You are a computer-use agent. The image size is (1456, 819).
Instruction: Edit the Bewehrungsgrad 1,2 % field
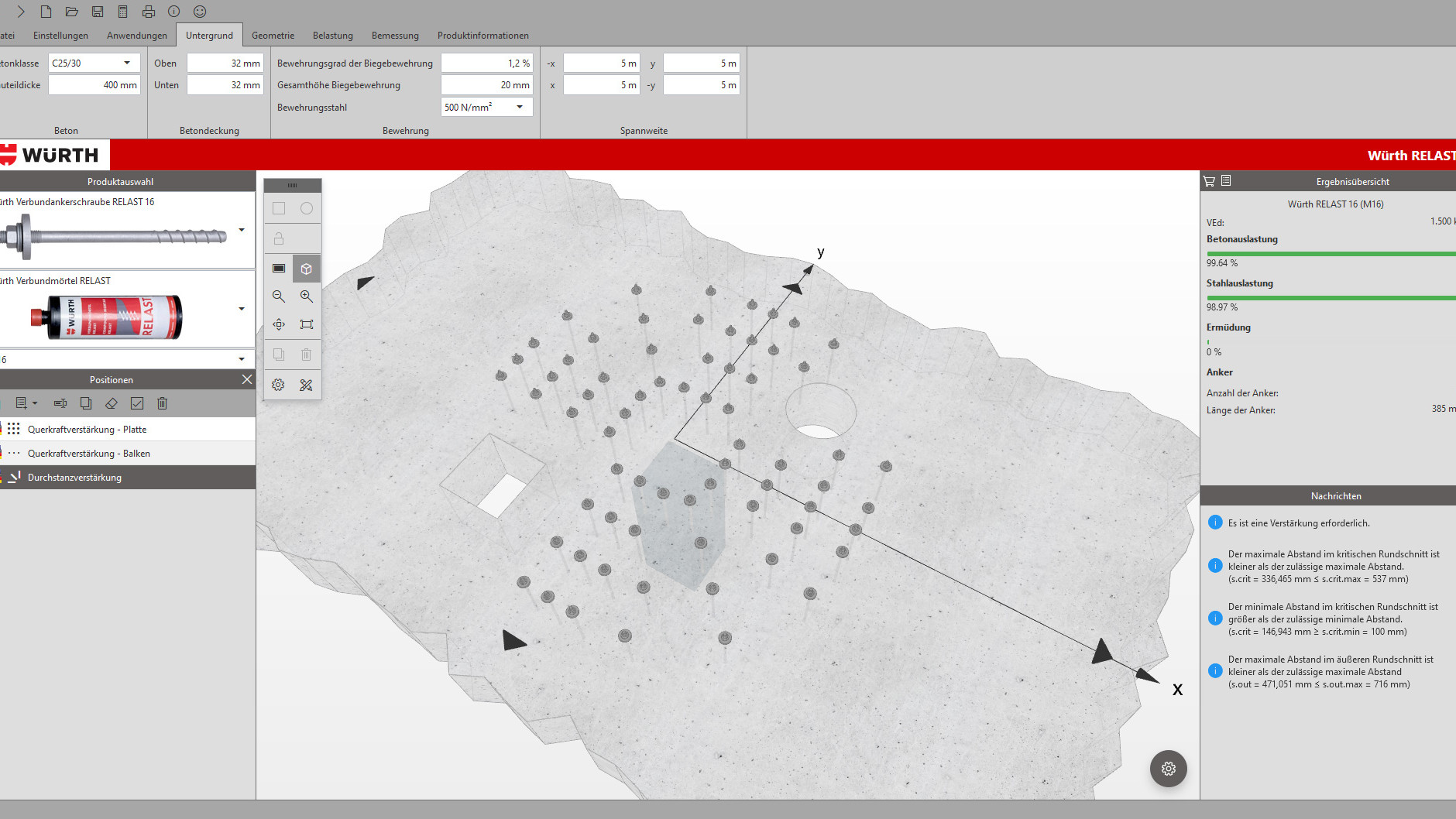pyautogui.click(x=487, y=63)
